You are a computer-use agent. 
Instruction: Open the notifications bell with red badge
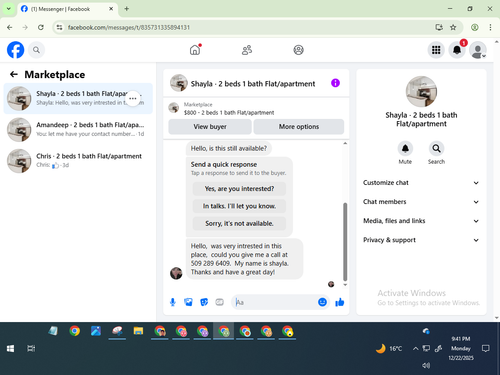coord(457,50)
